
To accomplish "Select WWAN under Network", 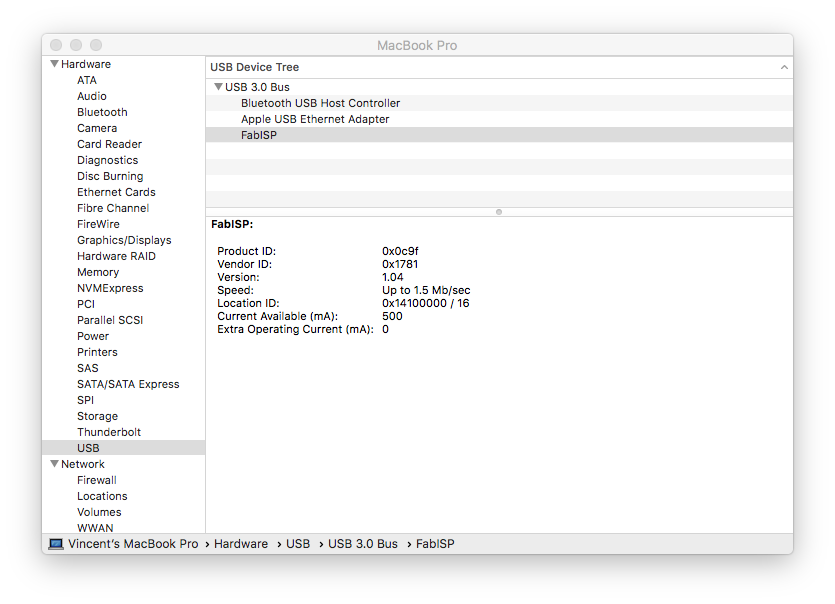I will [x=95, y=528].
